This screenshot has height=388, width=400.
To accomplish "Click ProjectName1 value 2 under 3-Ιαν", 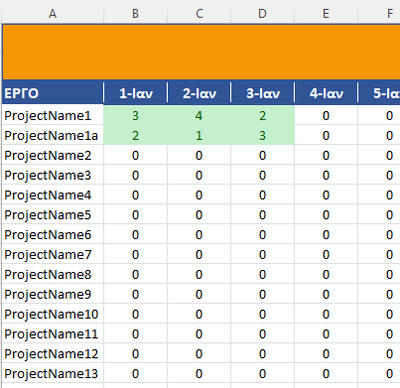I will 263,115.
